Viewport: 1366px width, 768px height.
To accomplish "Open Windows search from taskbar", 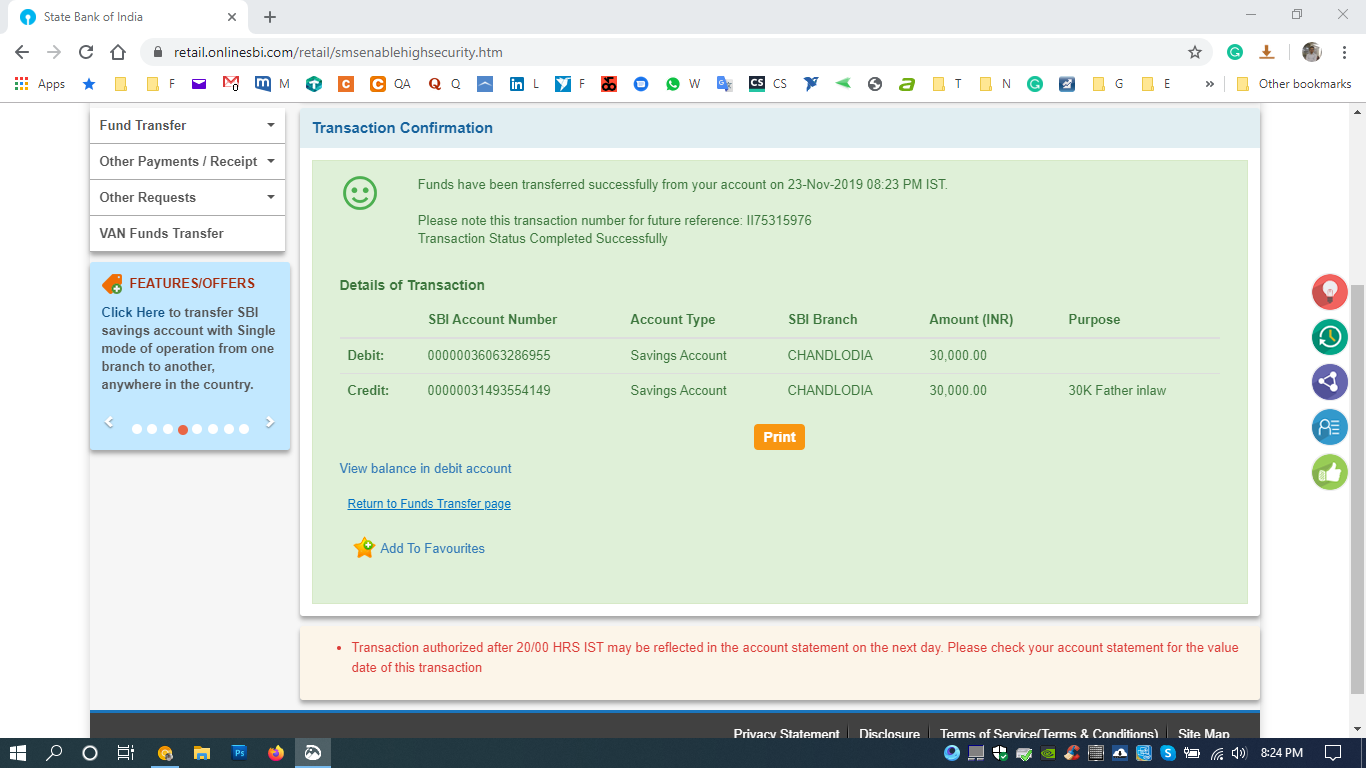I will click(x=54, y=753).
